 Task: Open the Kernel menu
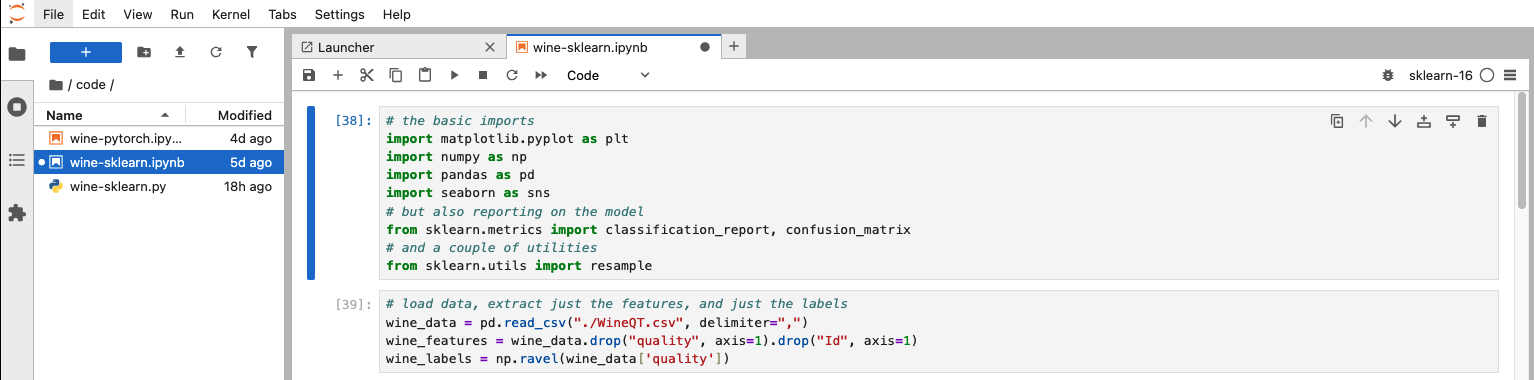coord(231,15)
